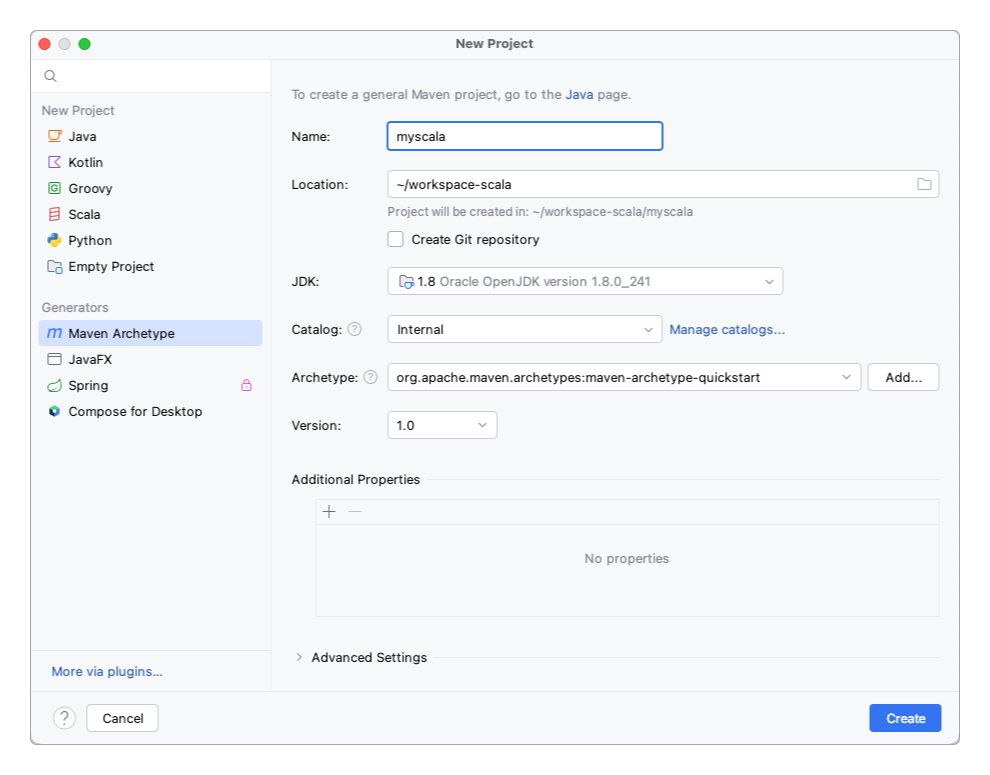Viewport: 990px width, 775px height.
Task: Click the Java cup icon
Action: pyautogui.click(x=55, y=136)
